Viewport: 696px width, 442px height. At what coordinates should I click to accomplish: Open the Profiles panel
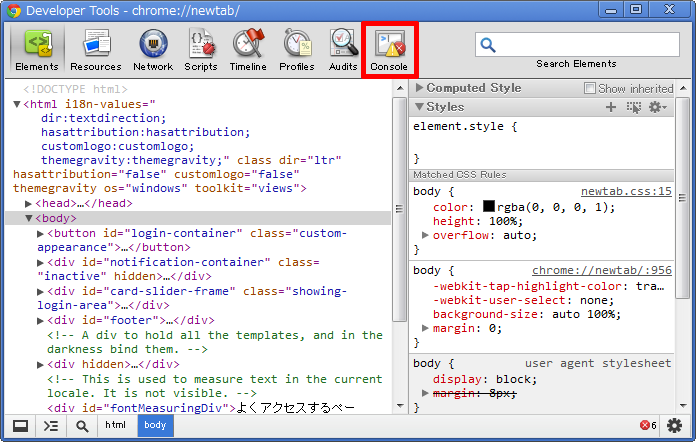[297, 50]
